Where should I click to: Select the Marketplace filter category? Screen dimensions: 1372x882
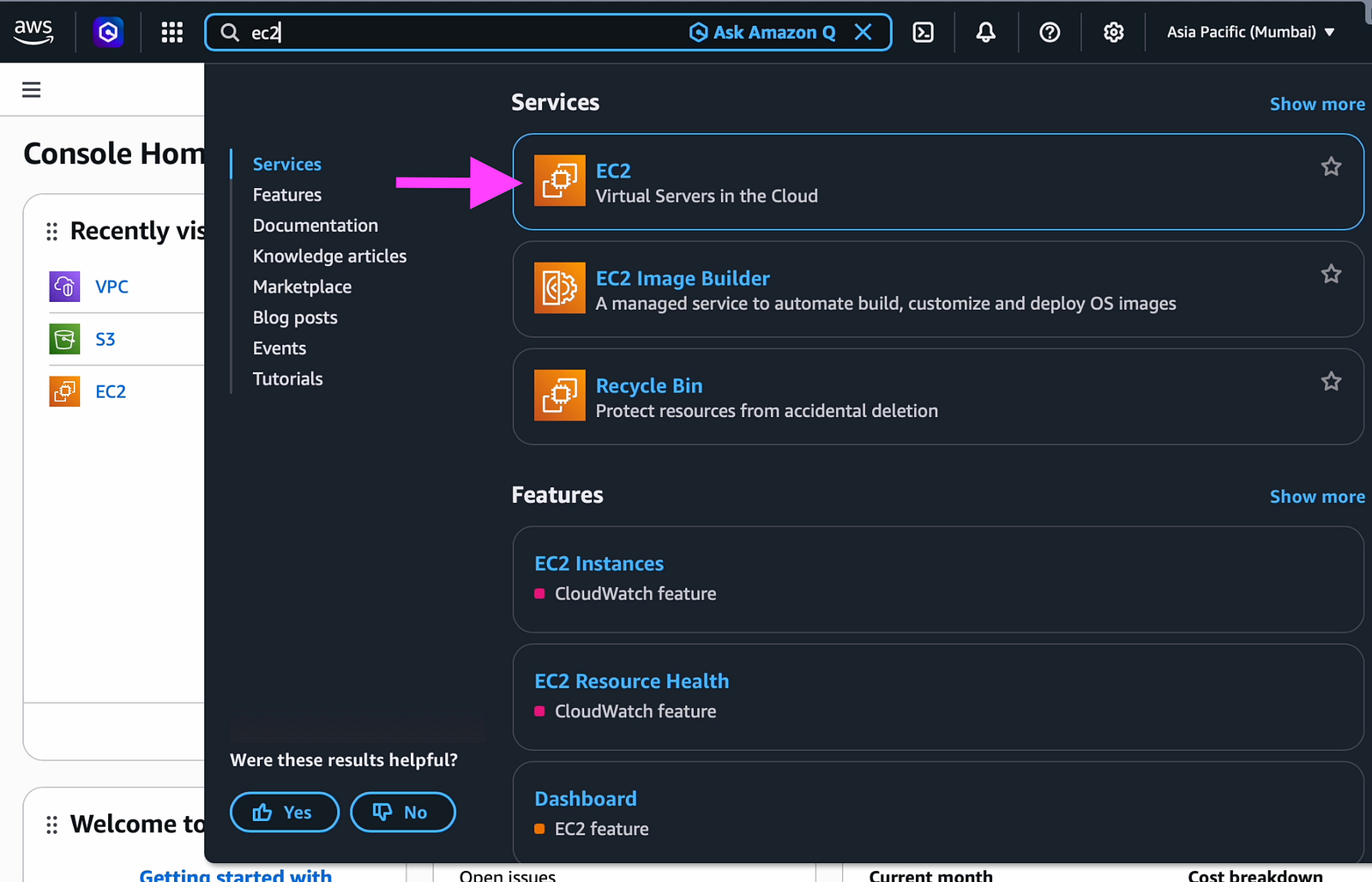coord(302,287)
